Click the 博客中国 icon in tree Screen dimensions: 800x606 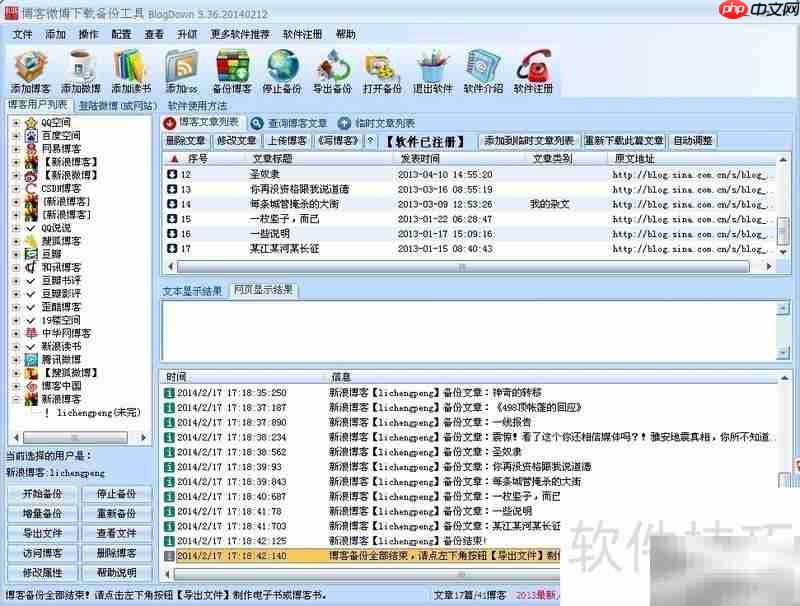32,386
